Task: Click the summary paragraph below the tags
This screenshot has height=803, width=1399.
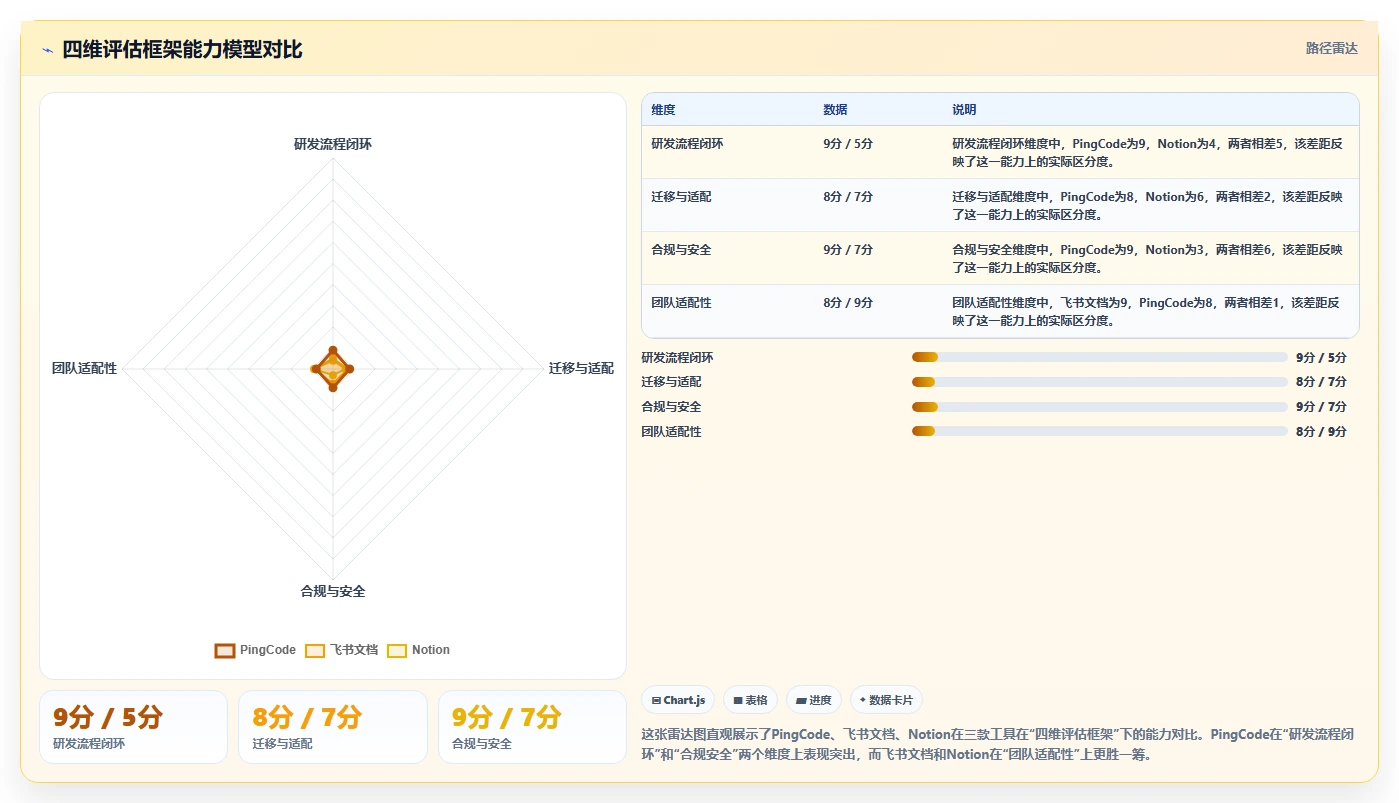Action: 998,744
